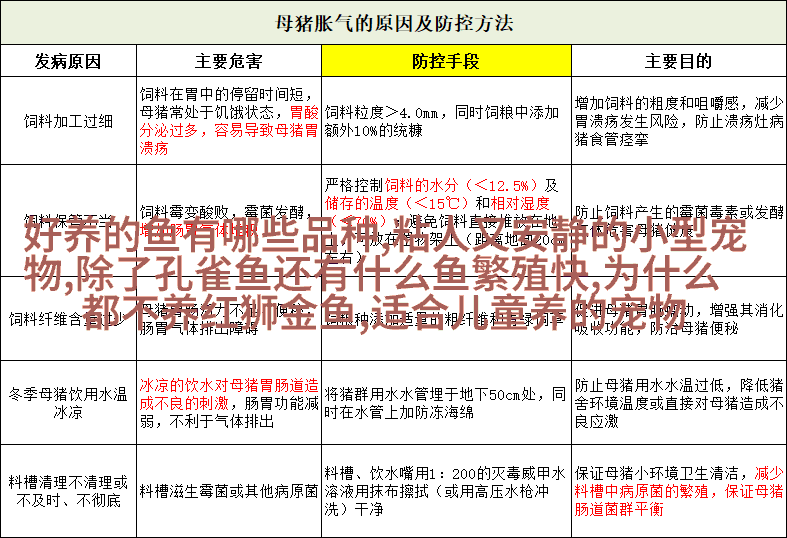
Task: Click the cell starting 将猪群用水水管埋于地下
Action: coord(446,402)
